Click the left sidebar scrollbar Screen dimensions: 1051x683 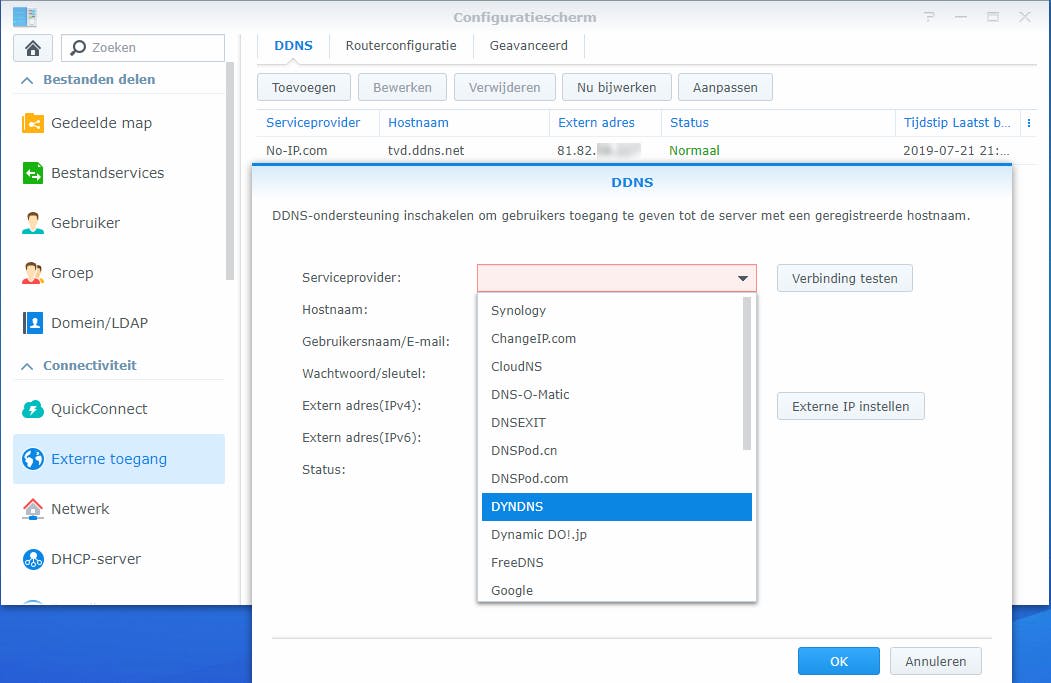[230, 171]
